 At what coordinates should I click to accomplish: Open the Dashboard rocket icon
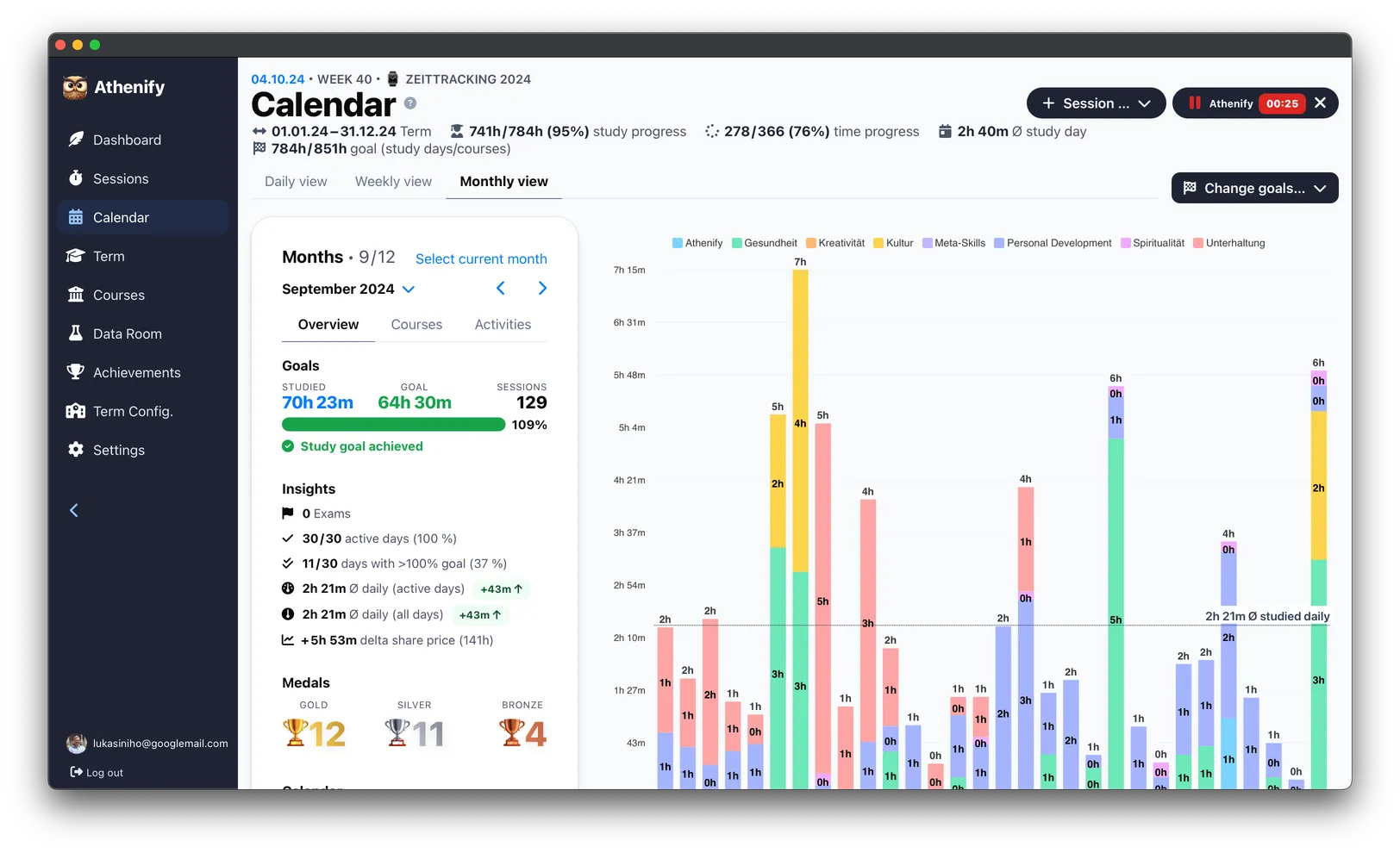[x=76, y=140]
